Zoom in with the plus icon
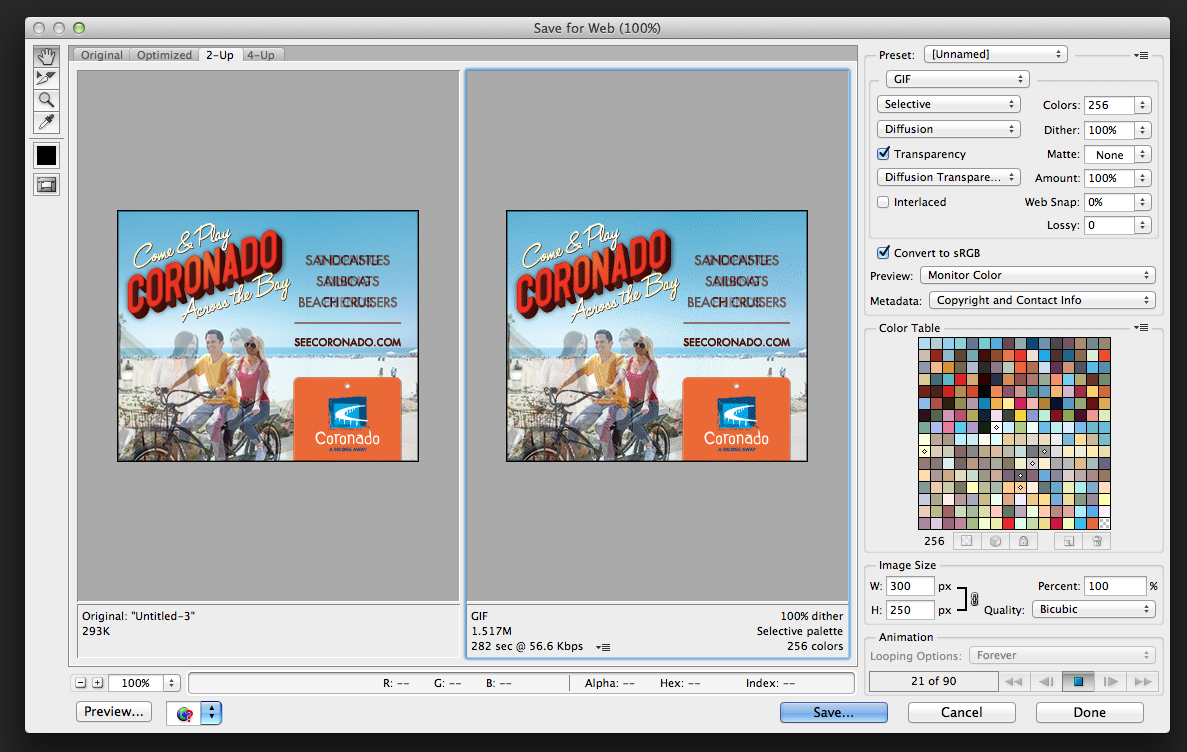The width and height of the screenshot is (1187, 752). point(98,683)
